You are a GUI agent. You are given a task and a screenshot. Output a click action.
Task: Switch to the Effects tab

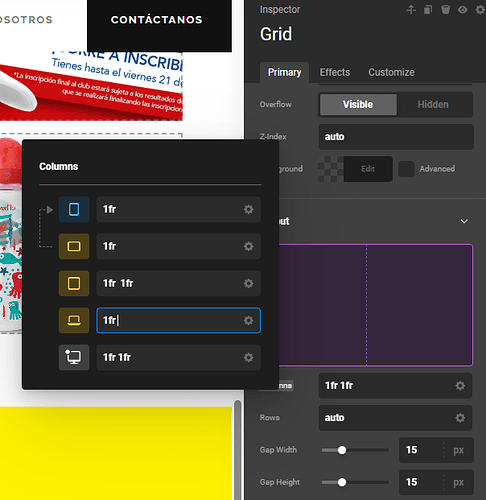(x=335, y=72)
